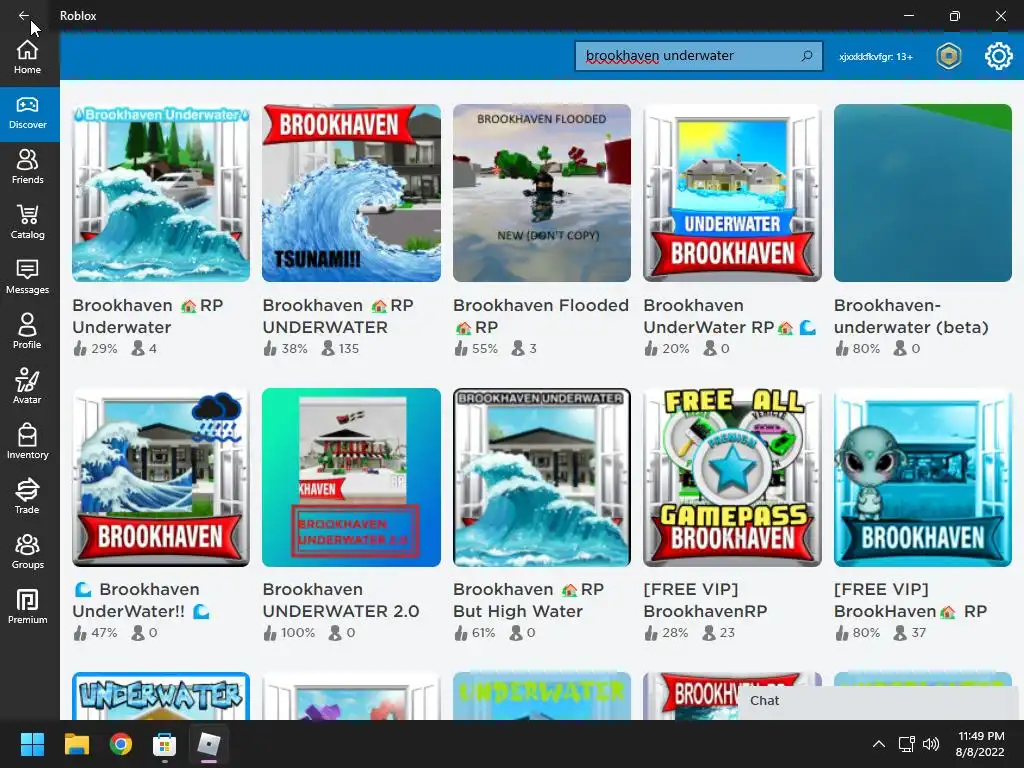Open the Chat panel
Screen dimensions: 1024x768
(877, 701)
